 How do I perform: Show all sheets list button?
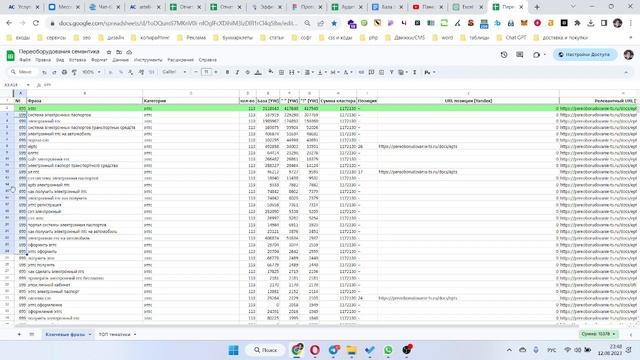click(x=32, y=335)
